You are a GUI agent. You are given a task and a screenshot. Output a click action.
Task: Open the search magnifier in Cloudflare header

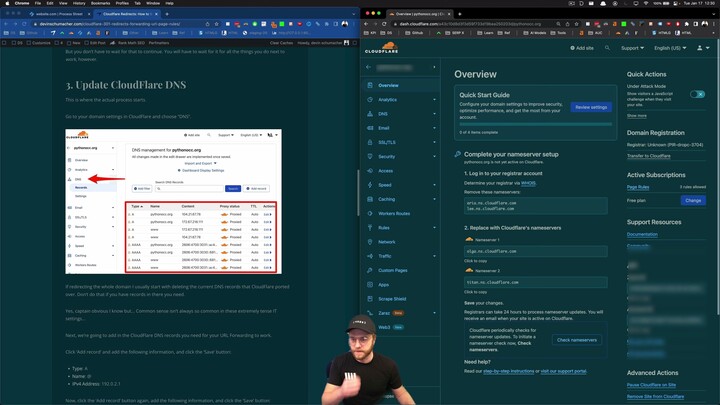pyautogui.click(x=607, y=48)
